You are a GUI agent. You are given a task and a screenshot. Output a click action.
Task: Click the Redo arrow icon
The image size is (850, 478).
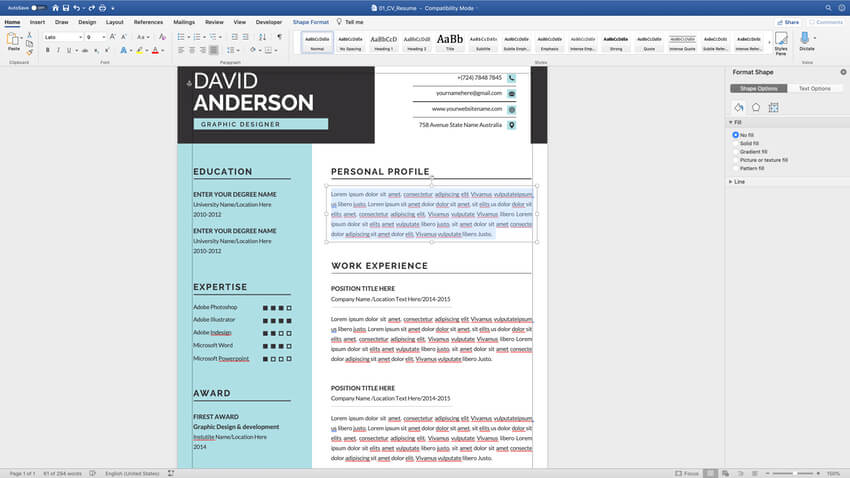tap(92, 8)
